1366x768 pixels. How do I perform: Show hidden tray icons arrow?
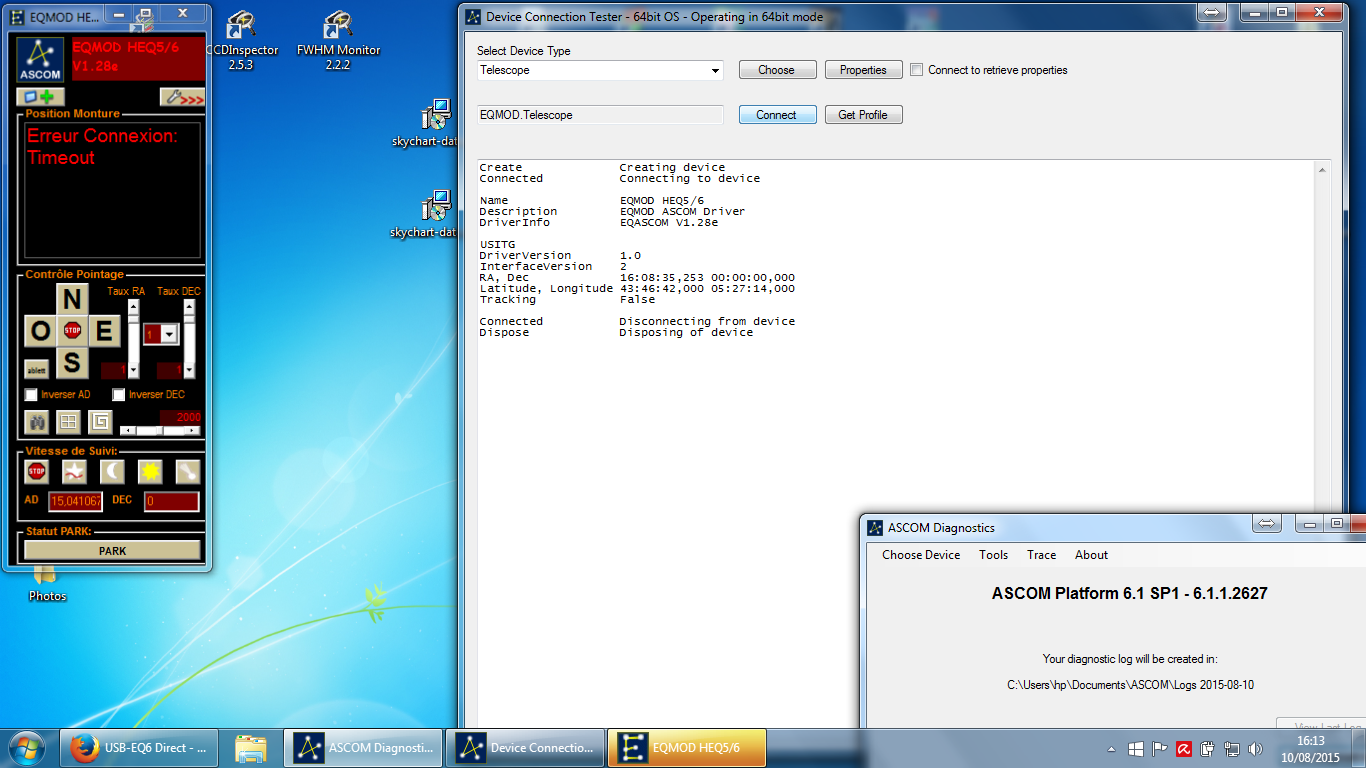point(1112,749)
